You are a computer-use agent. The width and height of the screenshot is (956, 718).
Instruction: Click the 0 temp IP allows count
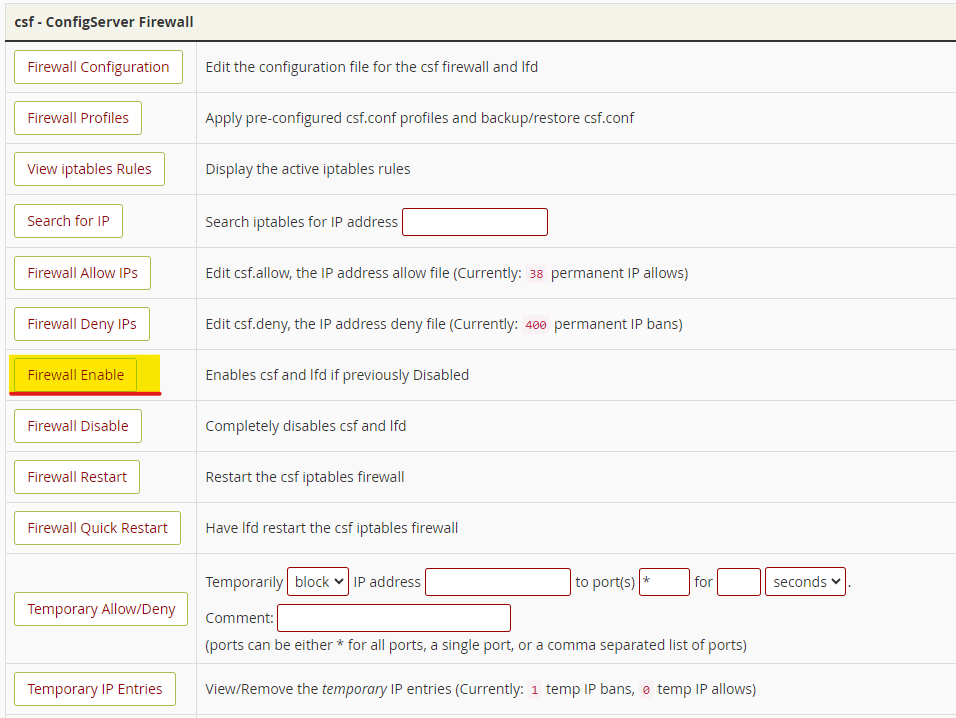pyautogui.click(x=646, y=690)
